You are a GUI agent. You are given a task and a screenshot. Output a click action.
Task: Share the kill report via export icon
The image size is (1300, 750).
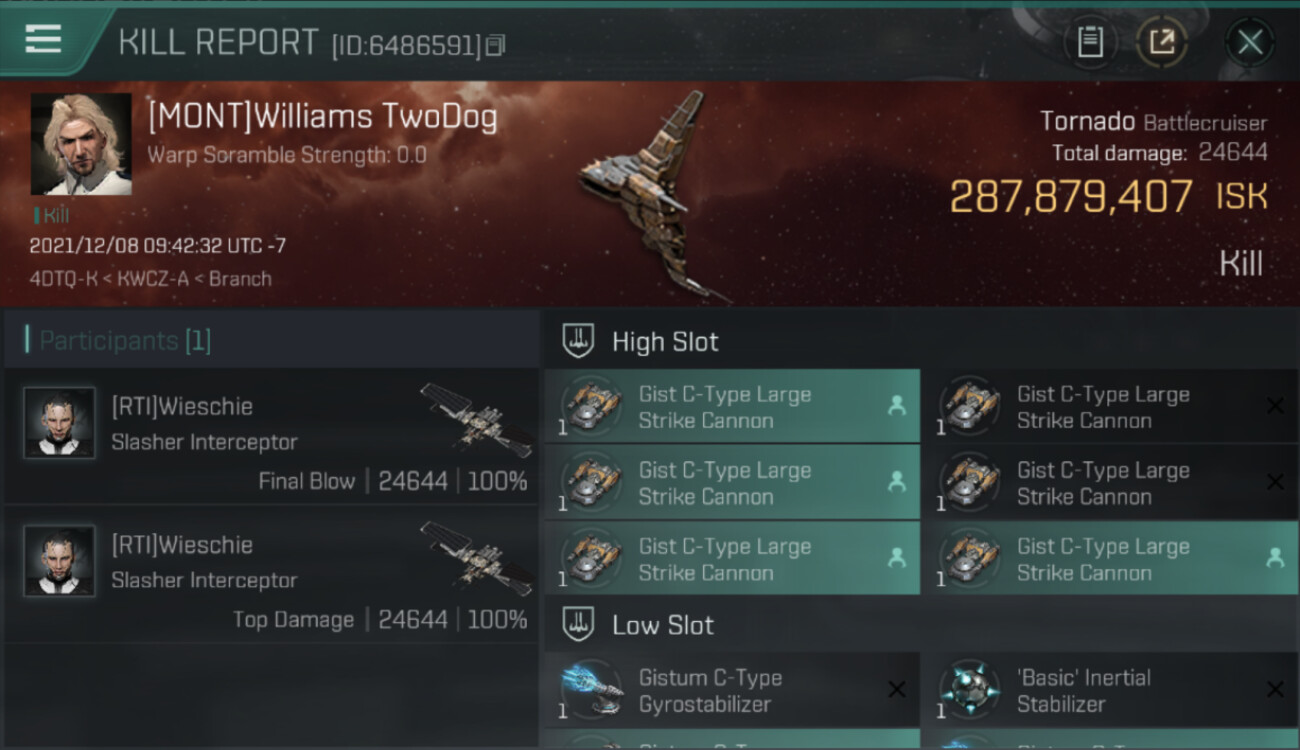[x=1162, y=42]
